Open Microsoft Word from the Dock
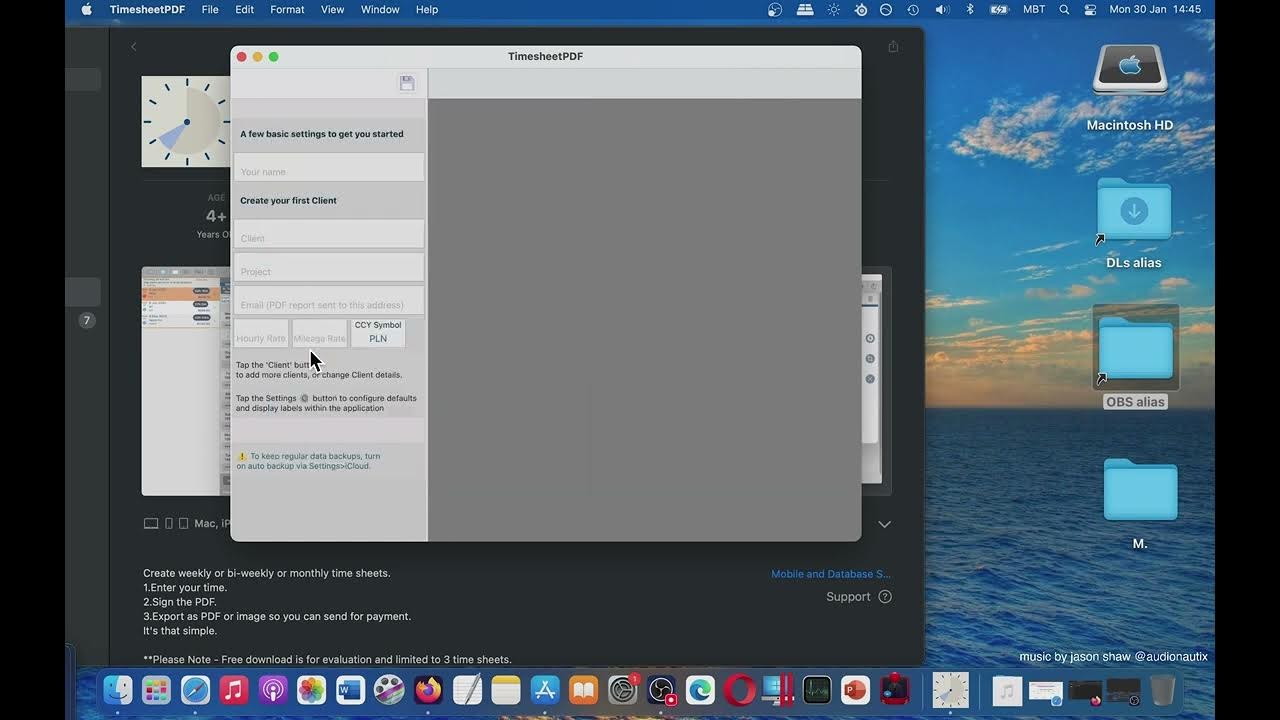 click(350, 690)
